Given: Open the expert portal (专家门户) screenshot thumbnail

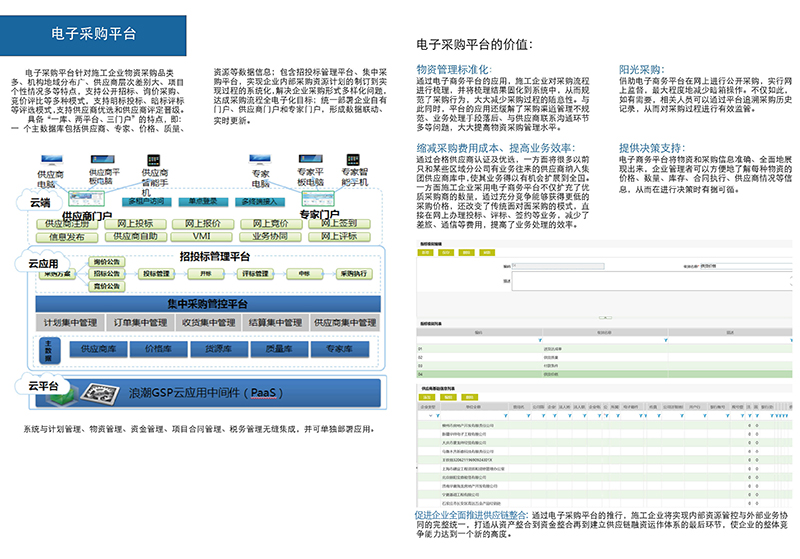Looking at the screenshot, I should click(x=317, y=199).
